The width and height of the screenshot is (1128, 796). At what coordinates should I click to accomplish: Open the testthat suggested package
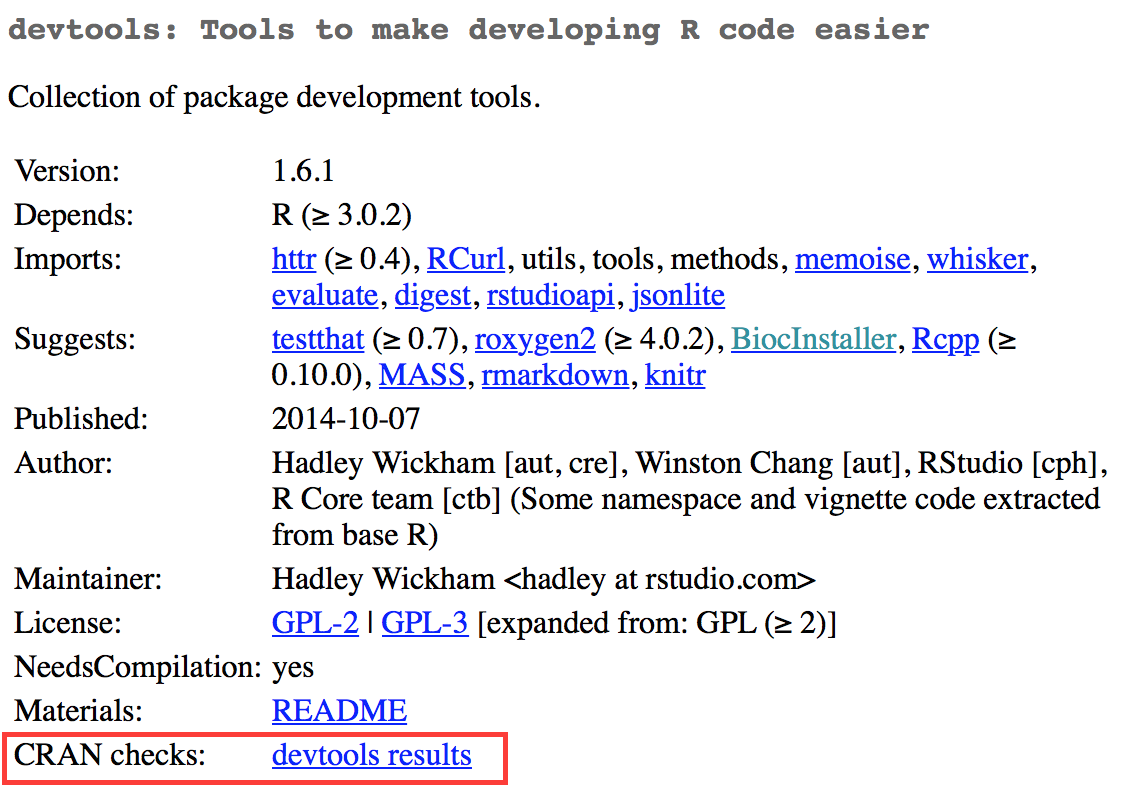click(318, 339)
